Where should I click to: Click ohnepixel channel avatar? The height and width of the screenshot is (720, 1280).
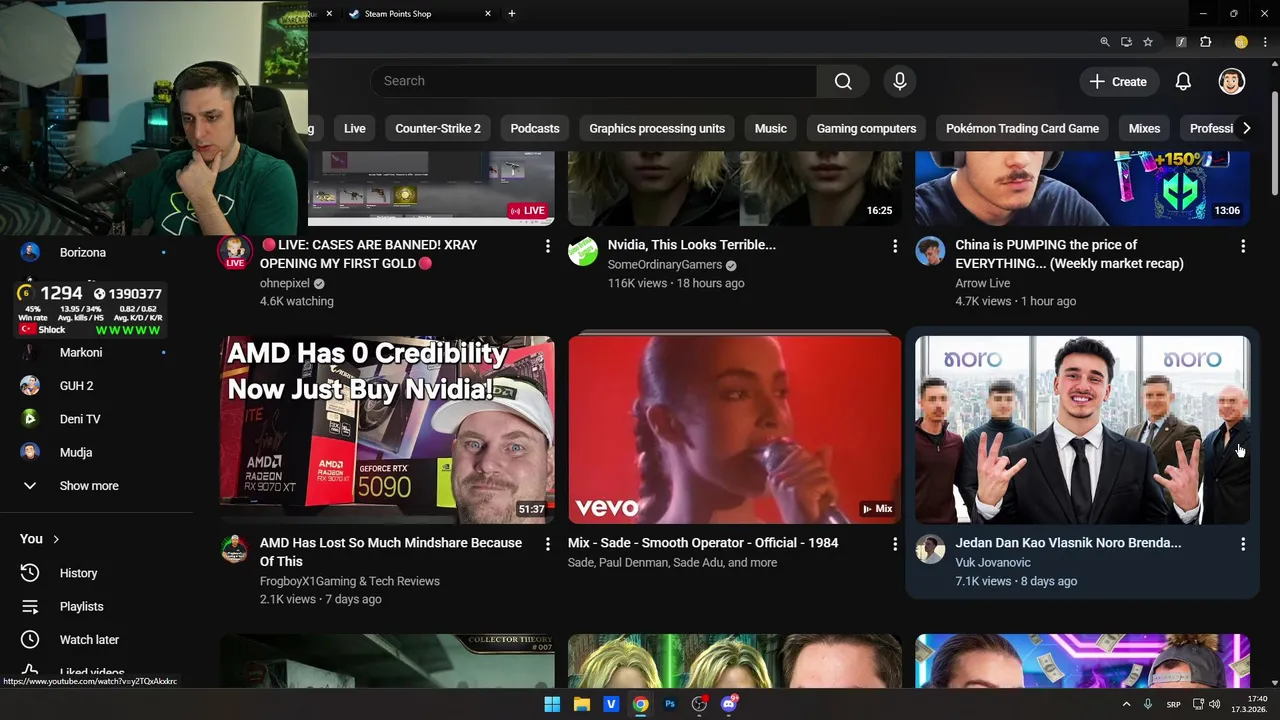coord(235,251)
